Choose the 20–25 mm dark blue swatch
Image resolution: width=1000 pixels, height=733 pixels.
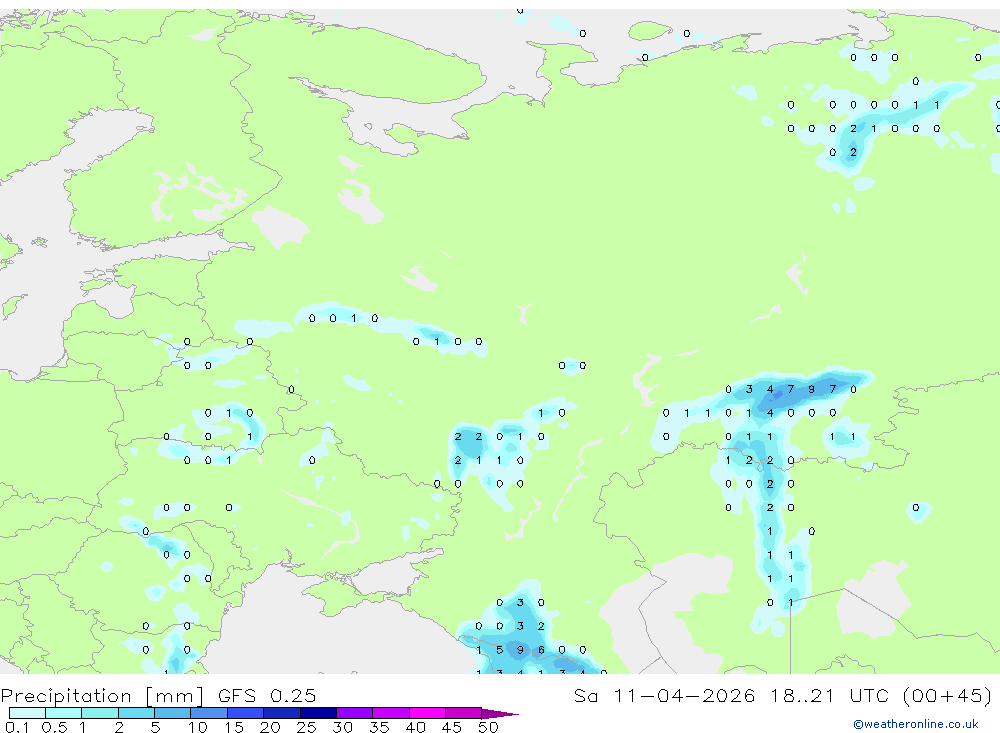[x=281, y=713]
